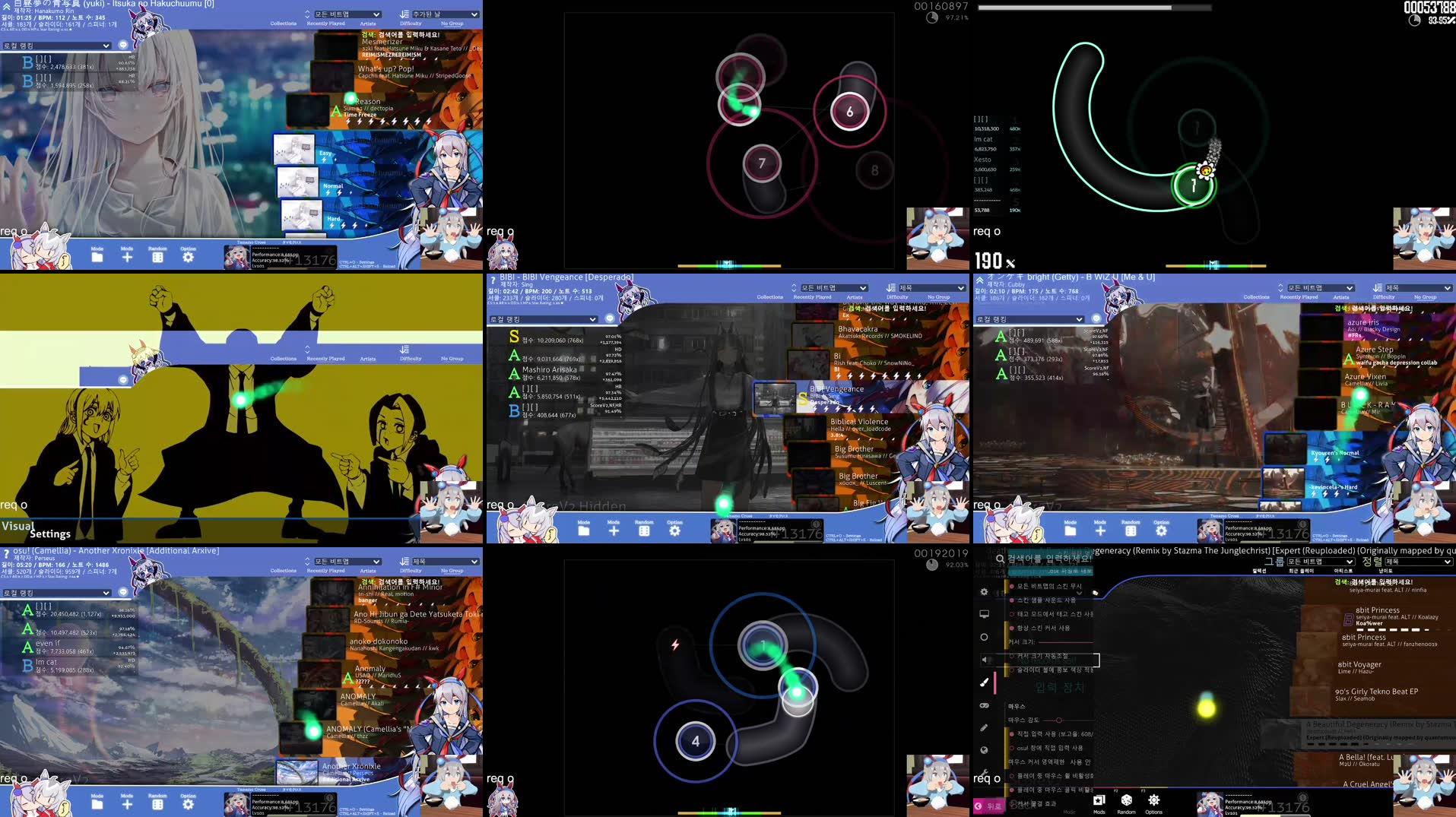The width and height of the screenshot is (1456, 817).
Task: Expand 로컬 랭킹 dropdown in Itsuka no Hakuchuumu panel
Action: coord(56,46)
